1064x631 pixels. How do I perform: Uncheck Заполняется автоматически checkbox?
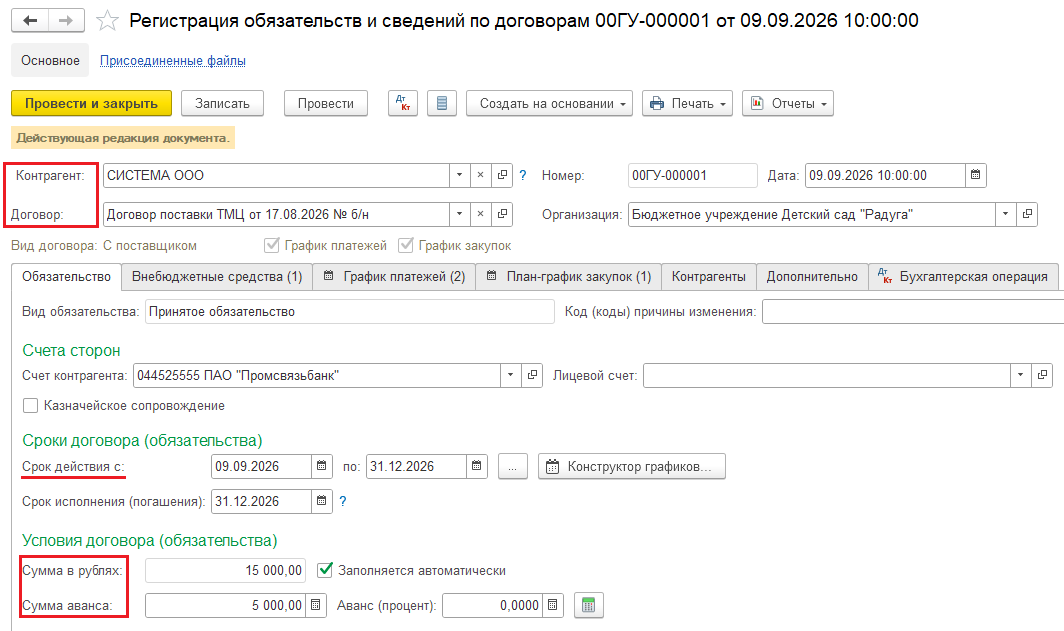click(325, 570)
